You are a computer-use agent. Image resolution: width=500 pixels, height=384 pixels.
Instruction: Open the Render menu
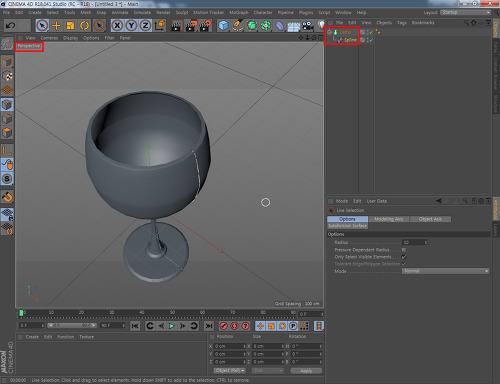click(163, 12)
